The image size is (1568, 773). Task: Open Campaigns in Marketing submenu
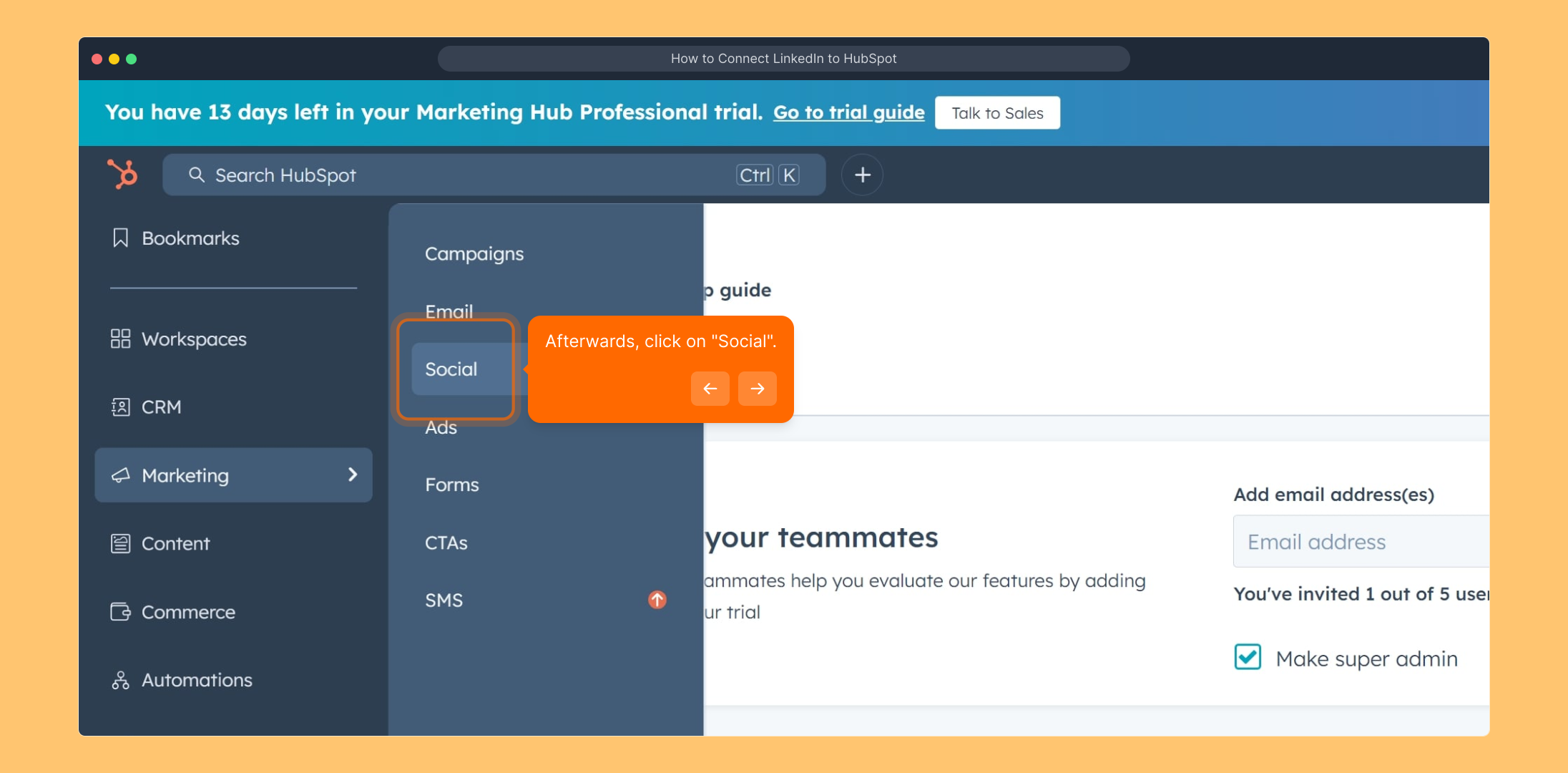click(x=474, y=254)
